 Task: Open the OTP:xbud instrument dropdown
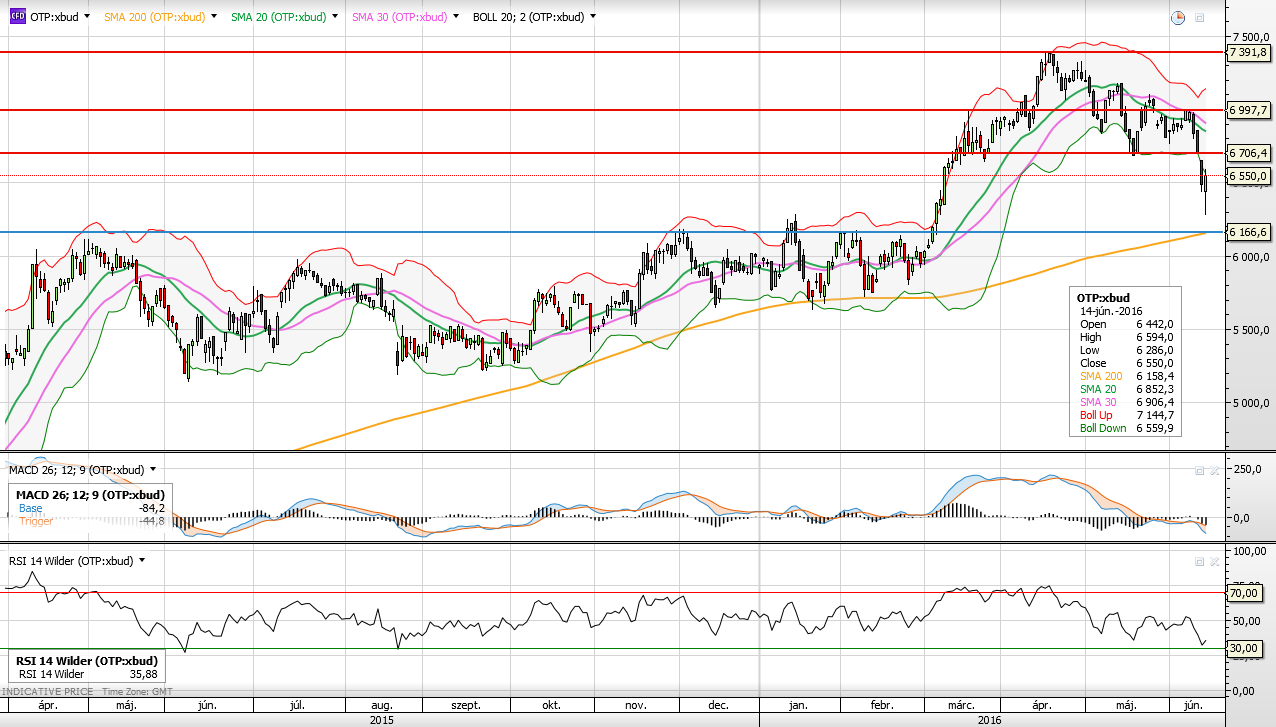point(87,17)
